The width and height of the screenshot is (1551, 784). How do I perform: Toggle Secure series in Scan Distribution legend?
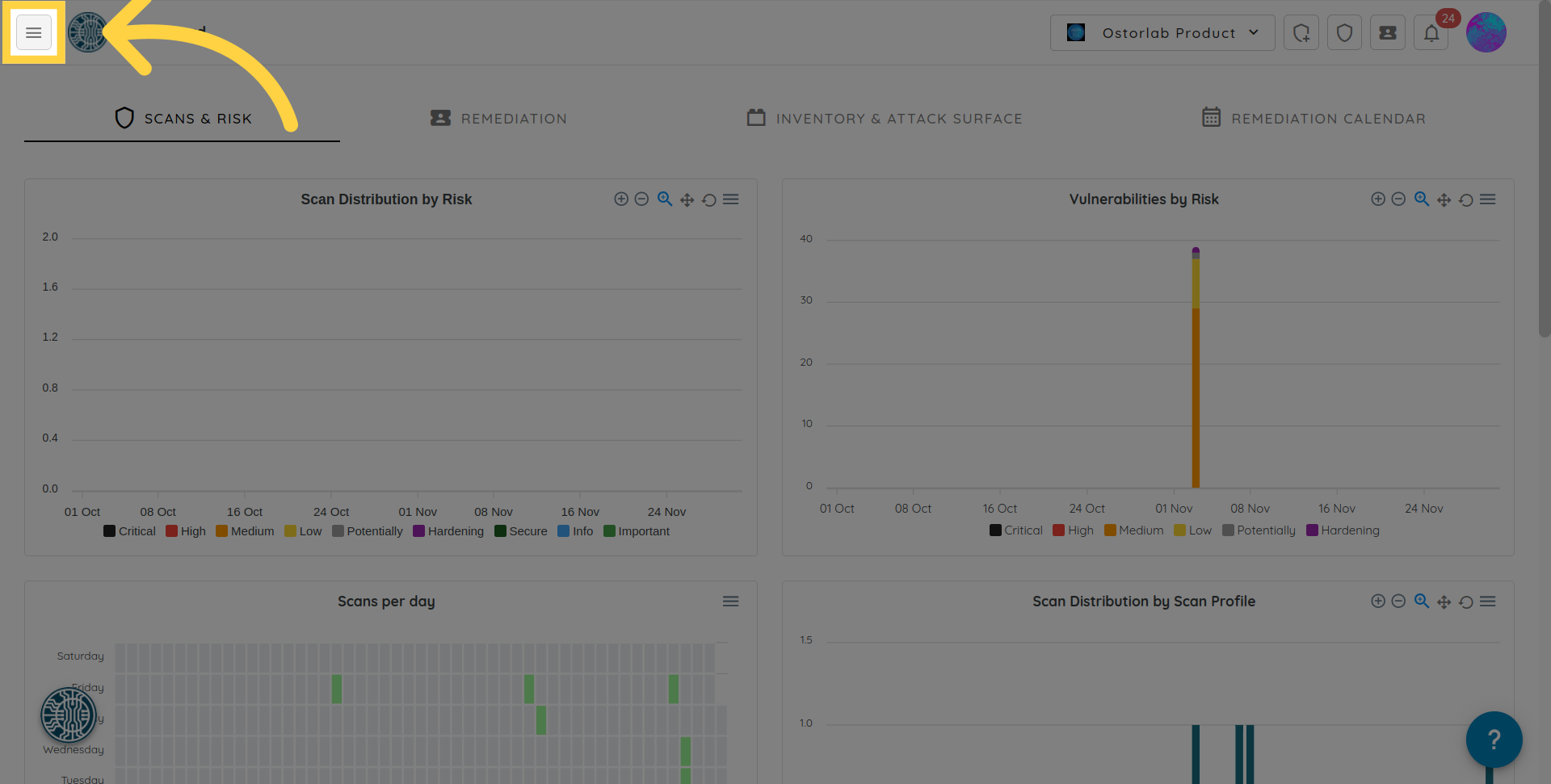[520, 531]
